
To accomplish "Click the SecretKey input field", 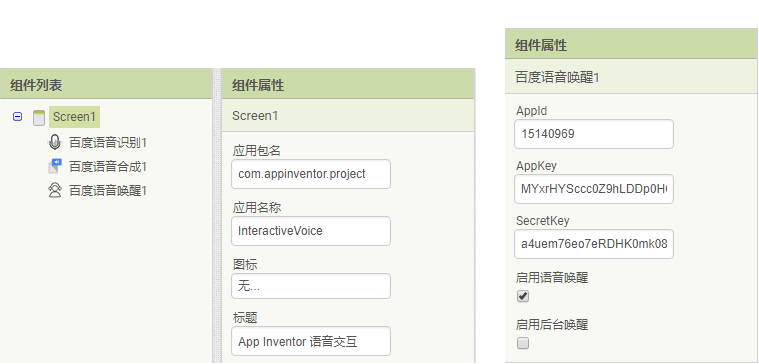I will 594,244.
